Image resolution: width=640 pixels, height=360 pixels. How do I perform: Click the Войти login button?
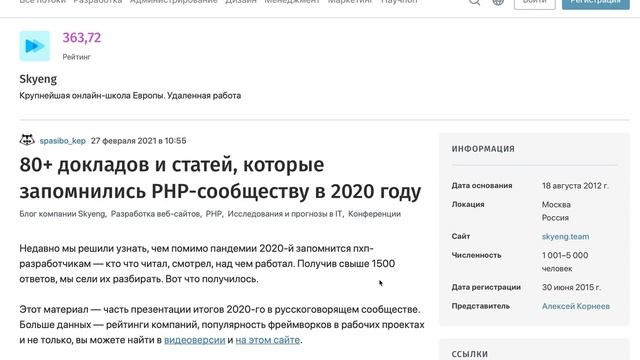tap(535, 2)
